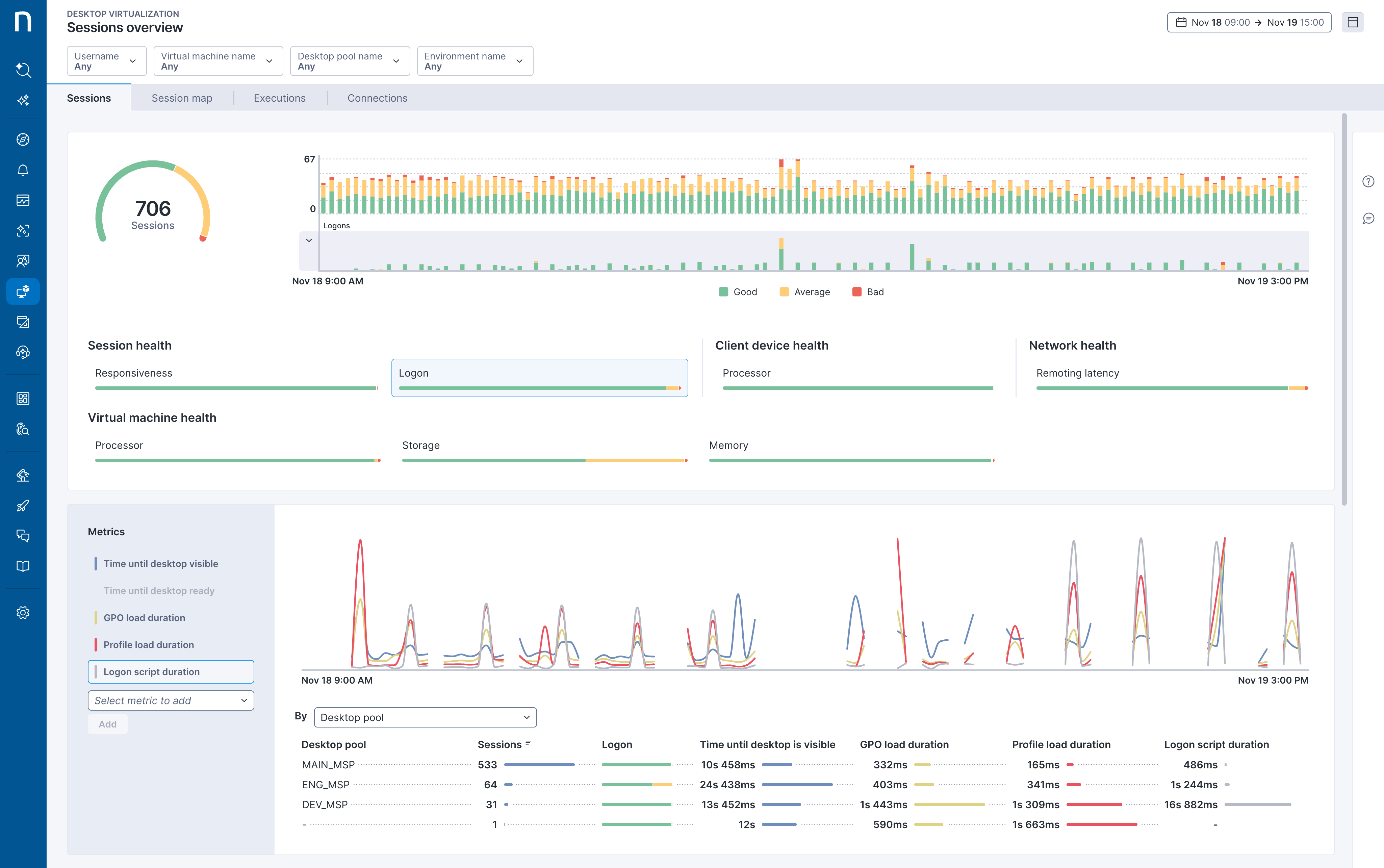Open the search icon in the sidebar

[x=23, y=70]
